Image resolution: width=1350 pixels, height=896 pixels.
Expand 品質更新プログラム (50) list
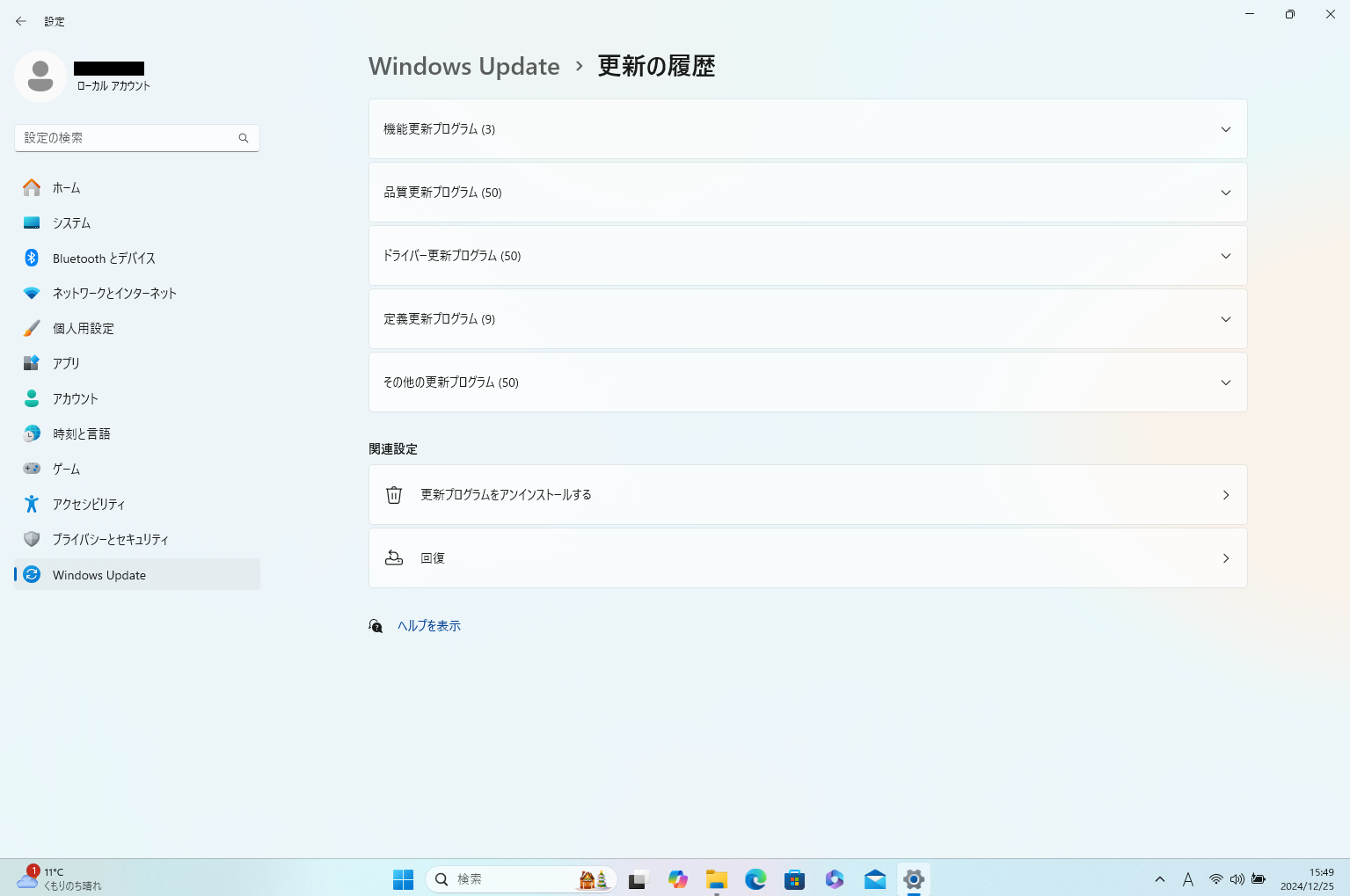pyautogui.click(x=806, y=193)
